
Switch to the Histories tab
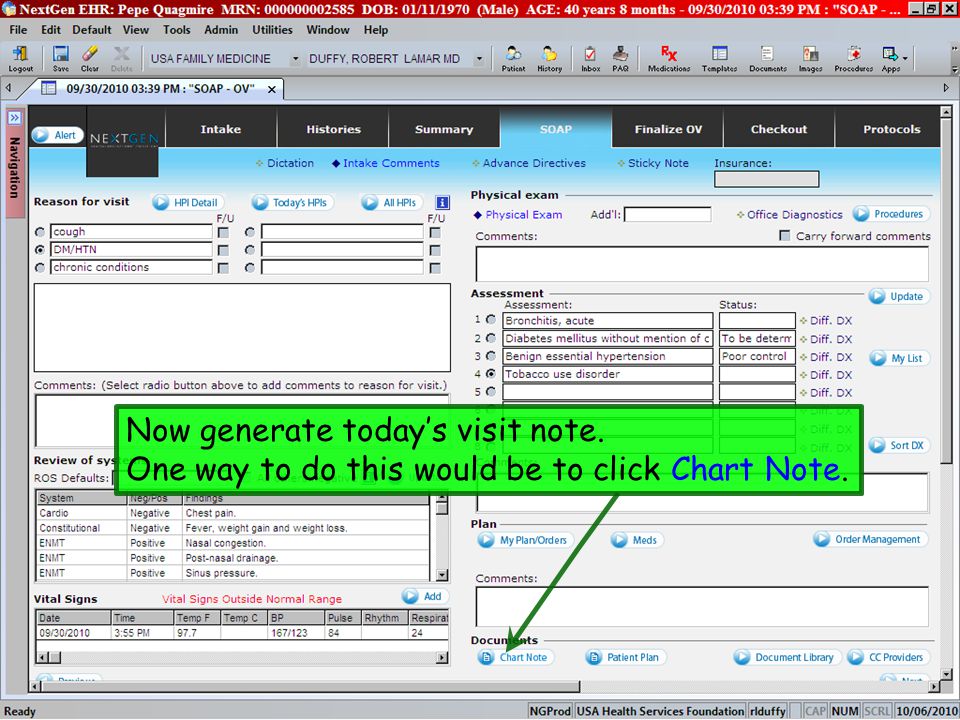point(333,129)
